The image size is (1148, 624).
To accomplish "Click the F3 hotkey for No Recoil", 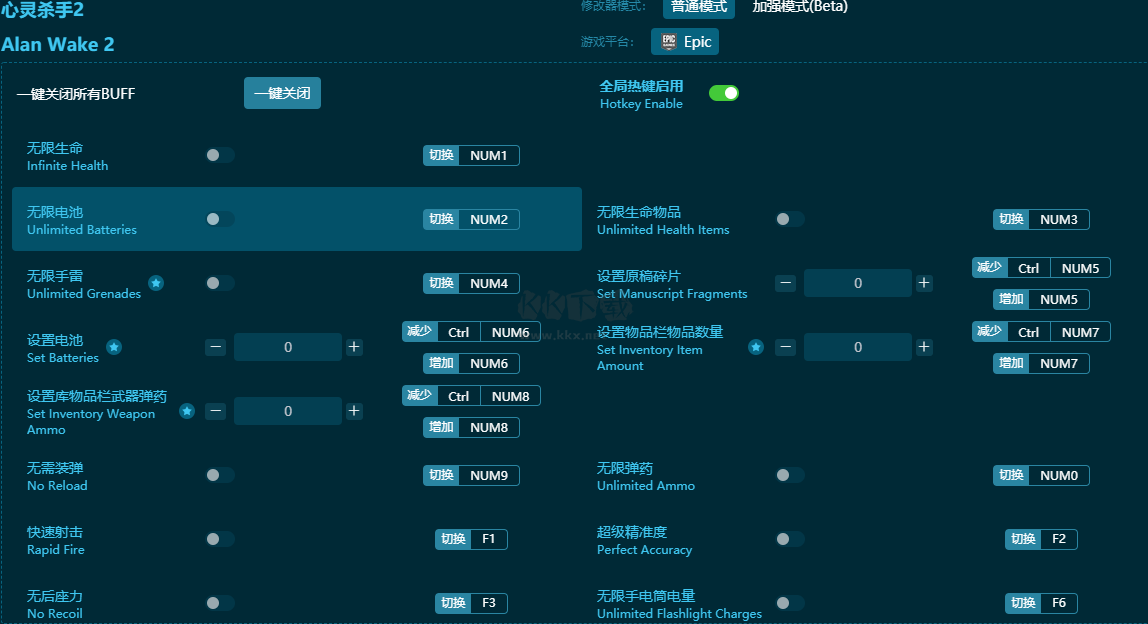I will click(472, 603).
